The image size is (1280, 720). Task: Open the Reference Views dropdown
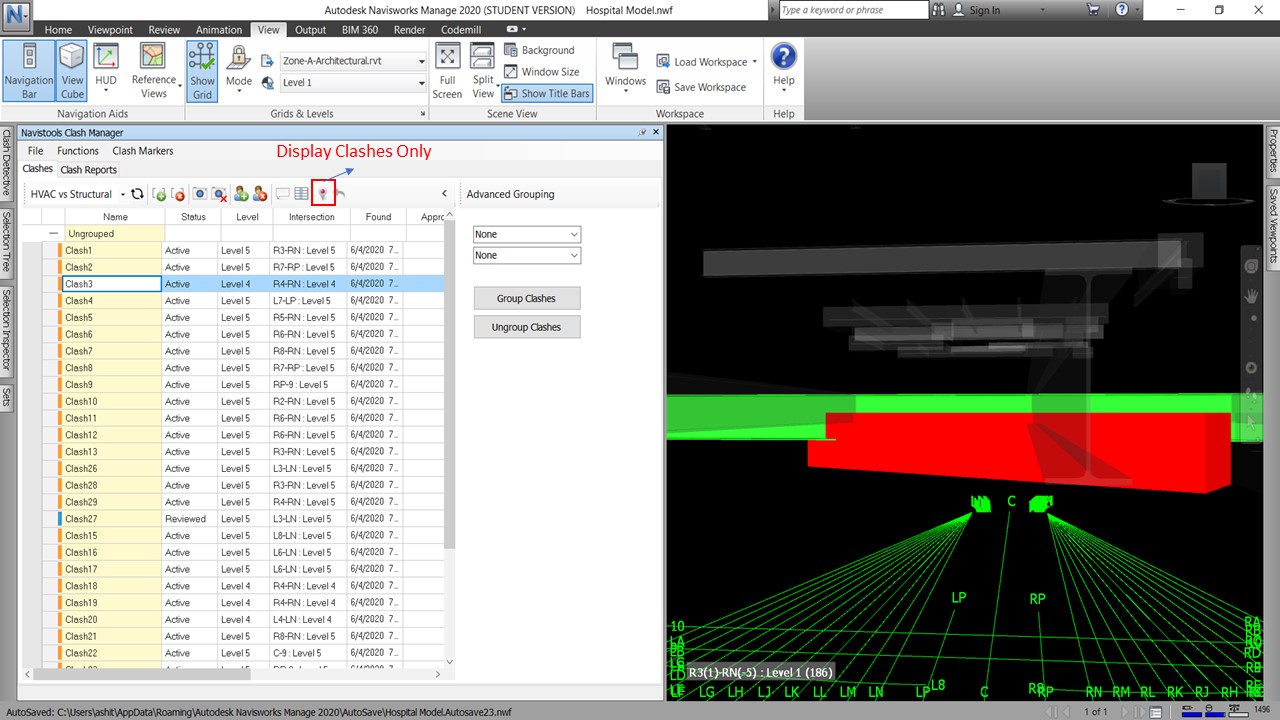point(154,71)
